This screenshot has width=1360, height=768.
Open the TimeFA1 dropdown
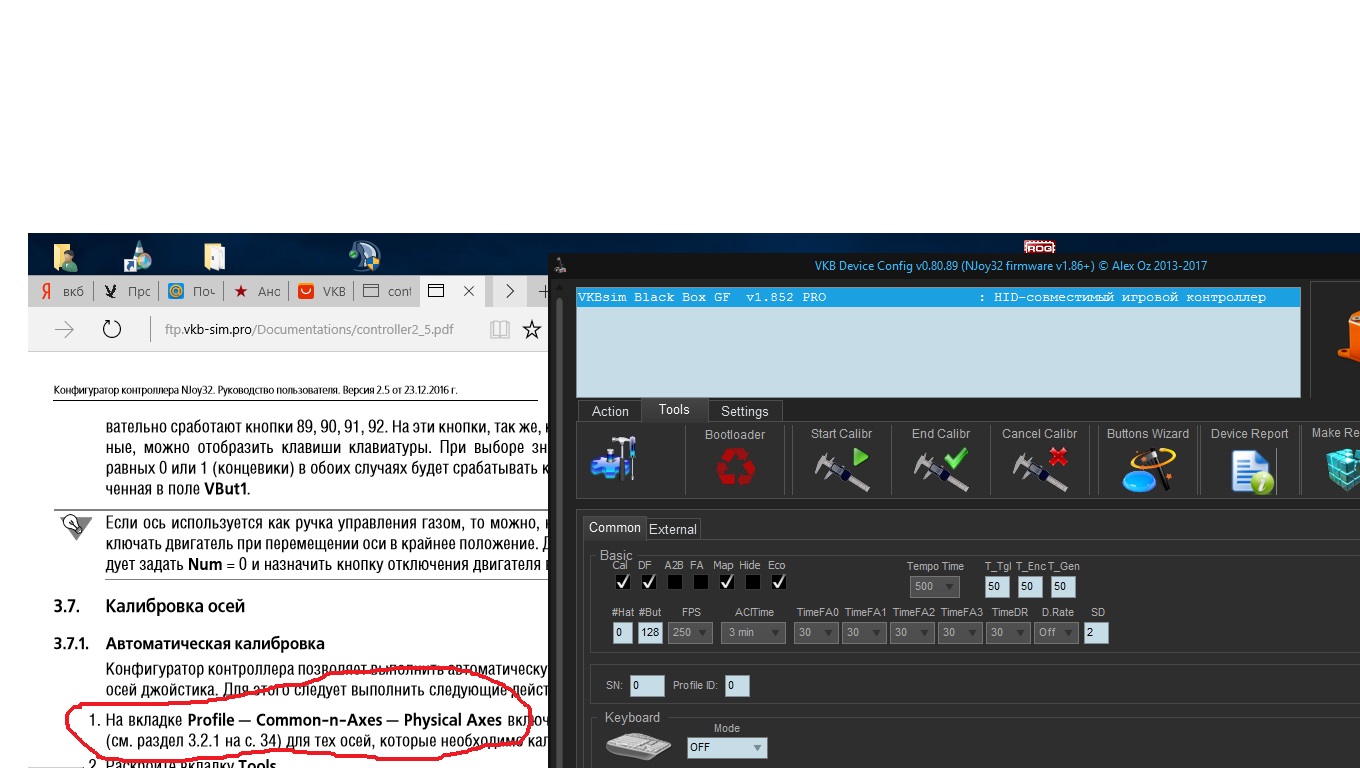(x=864, y=633)
